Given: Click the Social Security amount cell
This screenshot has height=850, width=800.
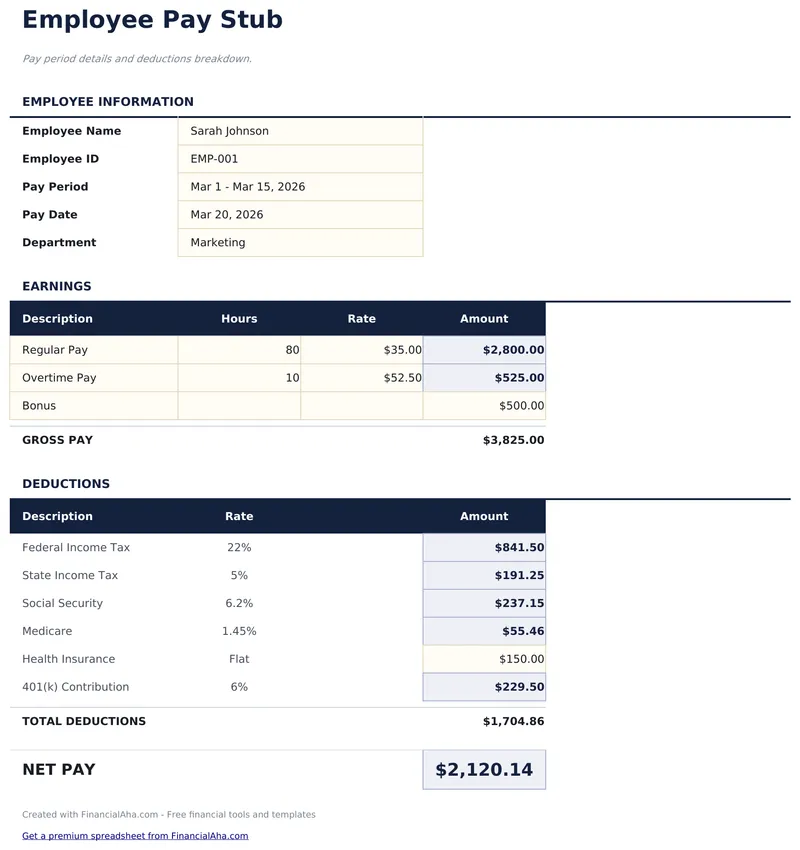Looking at the screenshot, I should coord(484,603).
